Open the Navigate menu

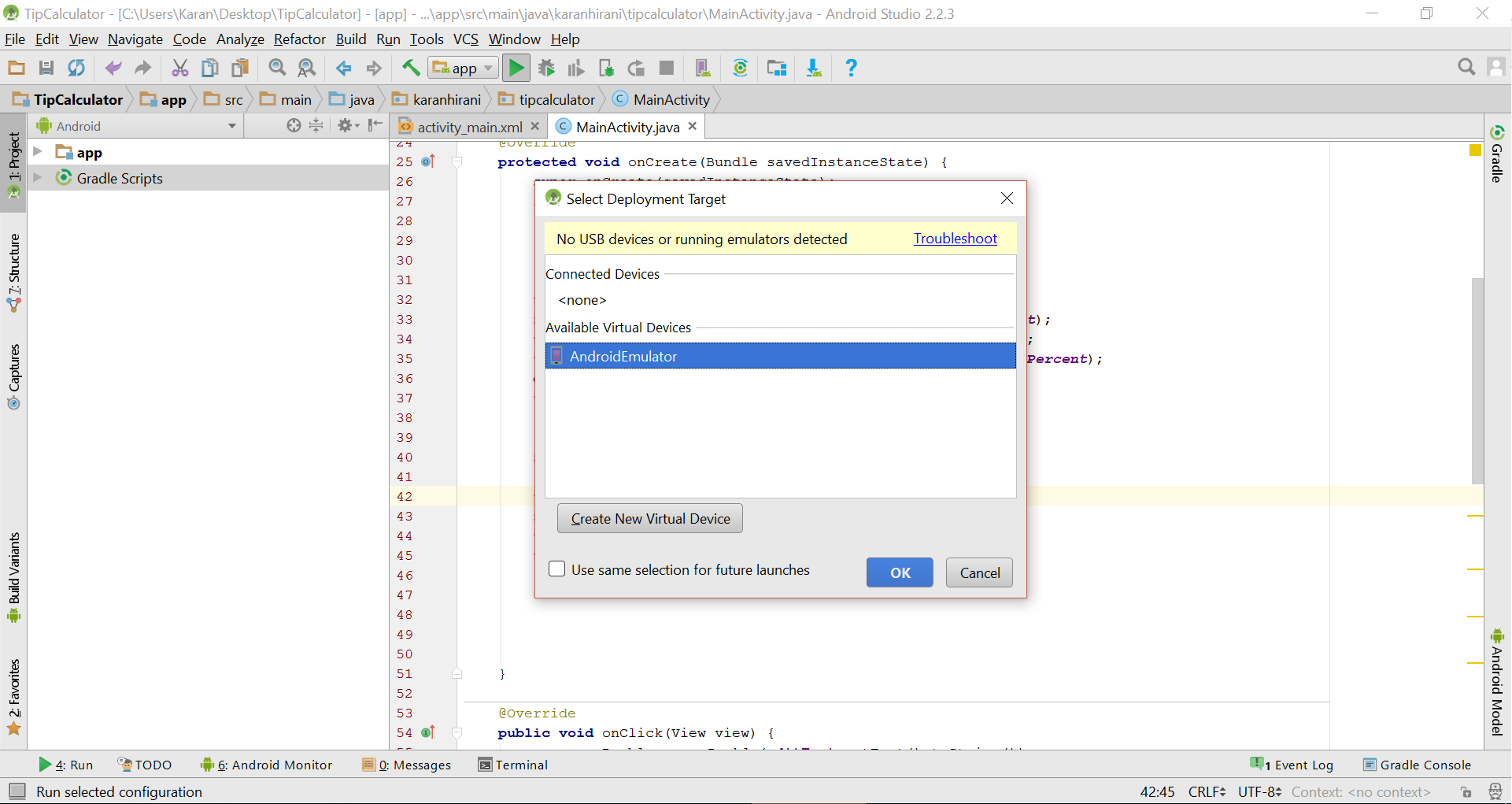(135, 39)
